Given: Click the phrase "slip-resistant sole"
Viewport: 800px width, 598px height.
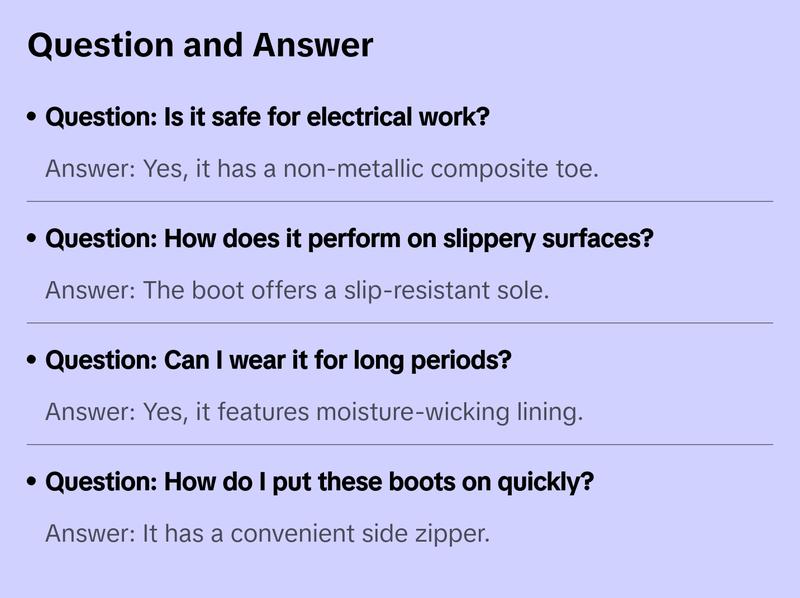Looking at the screenshot, I should [459, 291].
